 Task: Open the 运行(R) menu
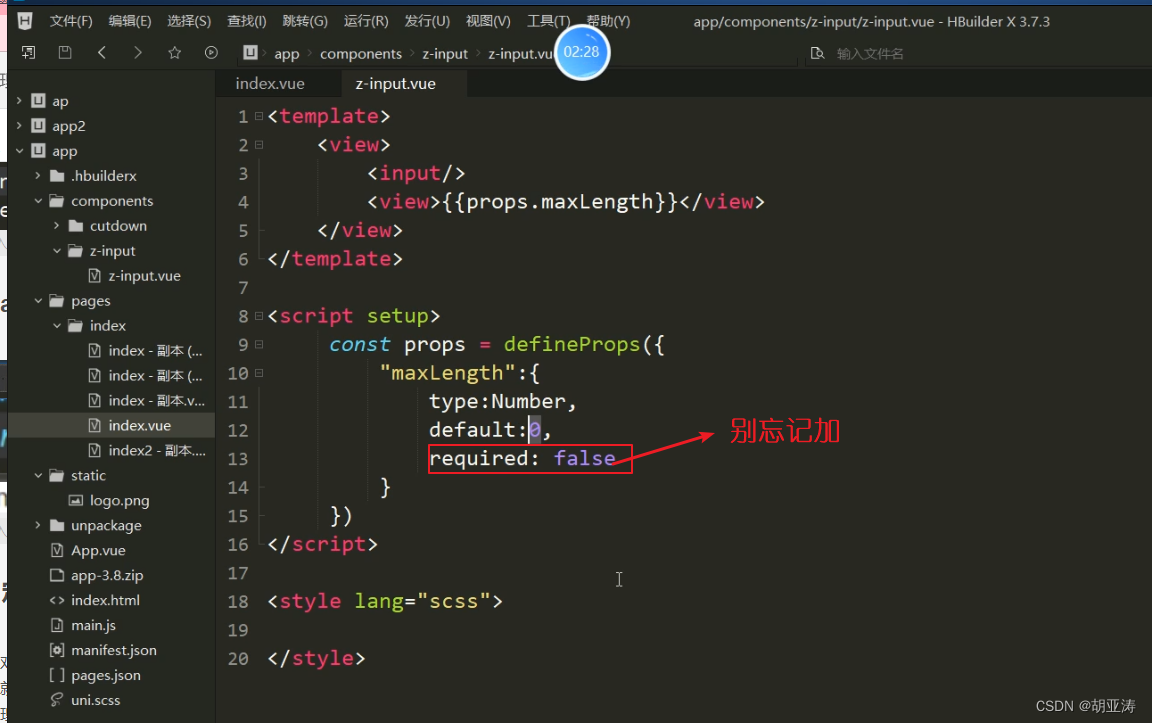click(366, 21)
